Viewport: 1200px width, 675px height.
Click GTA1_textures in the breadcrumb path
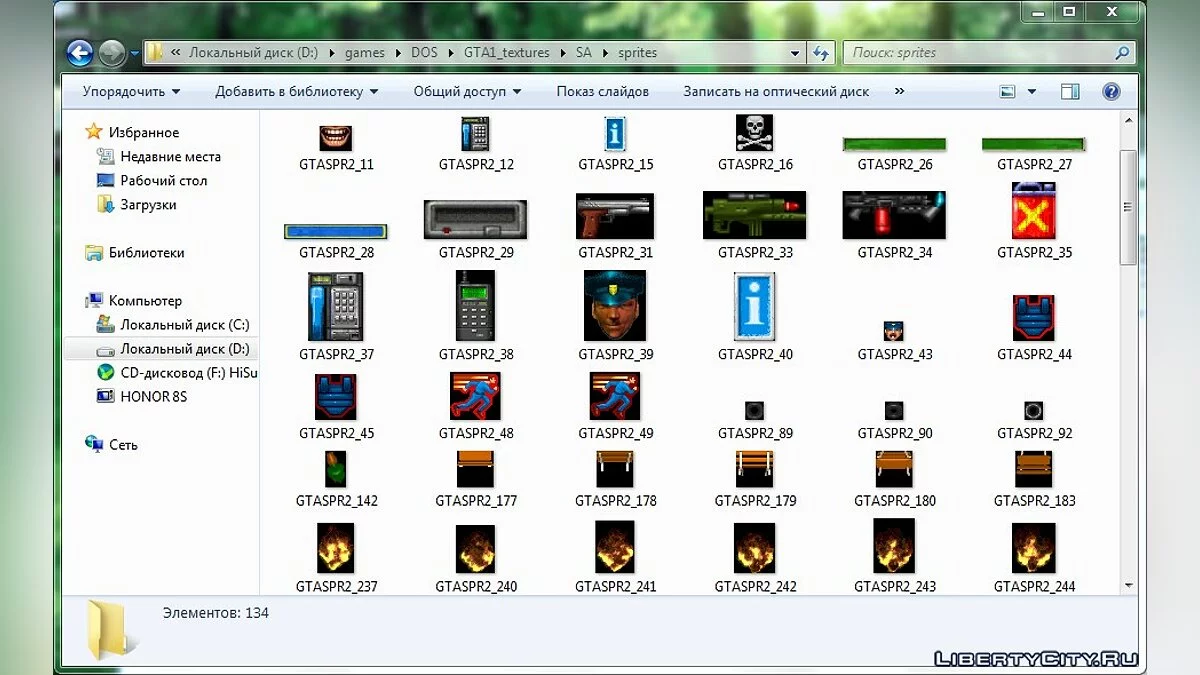tap(506, 53)
